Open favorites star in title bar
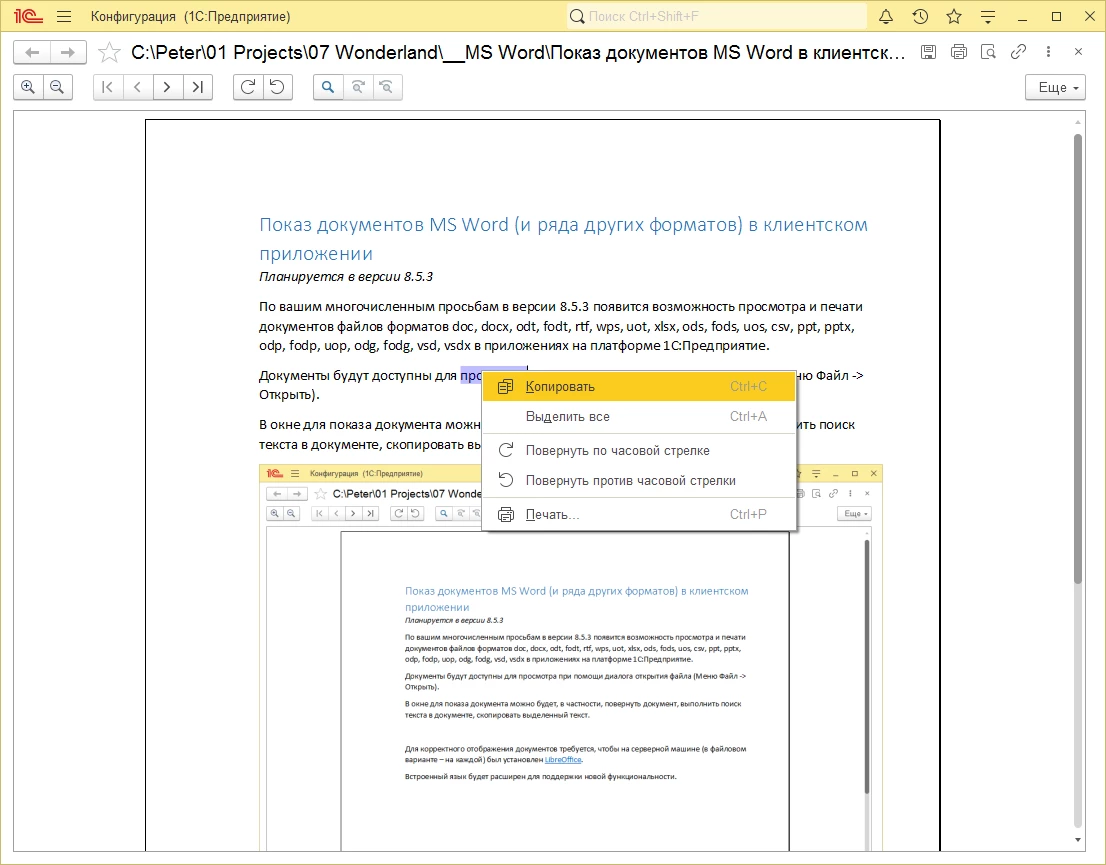The height and width of the screenshot is (865, 1106). click(x=954, y=16)
